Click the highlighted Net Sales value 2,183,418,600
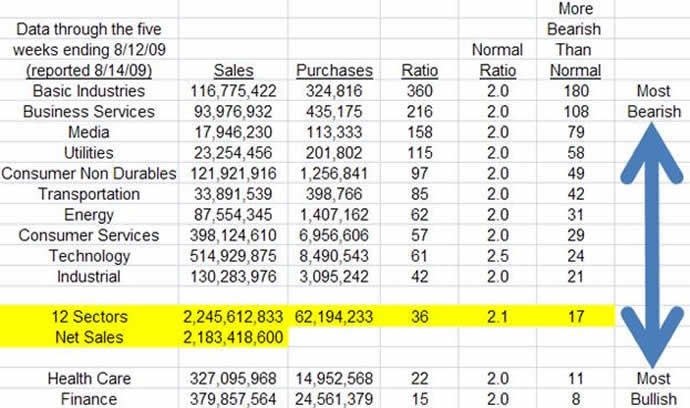Viewport: 690px width, 408px height. [234, 337]
